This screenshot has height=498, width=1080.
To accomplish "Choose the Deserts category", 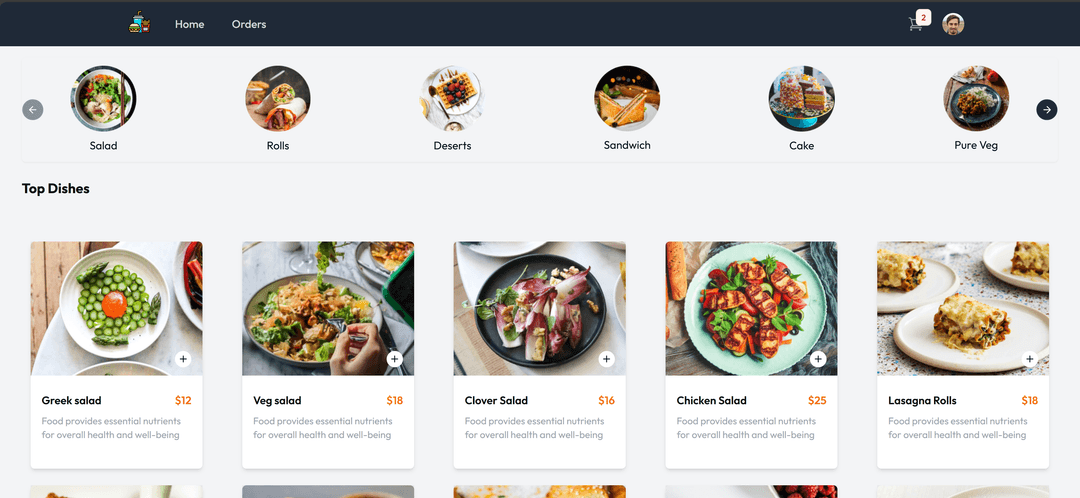I will tap(453, 108).
